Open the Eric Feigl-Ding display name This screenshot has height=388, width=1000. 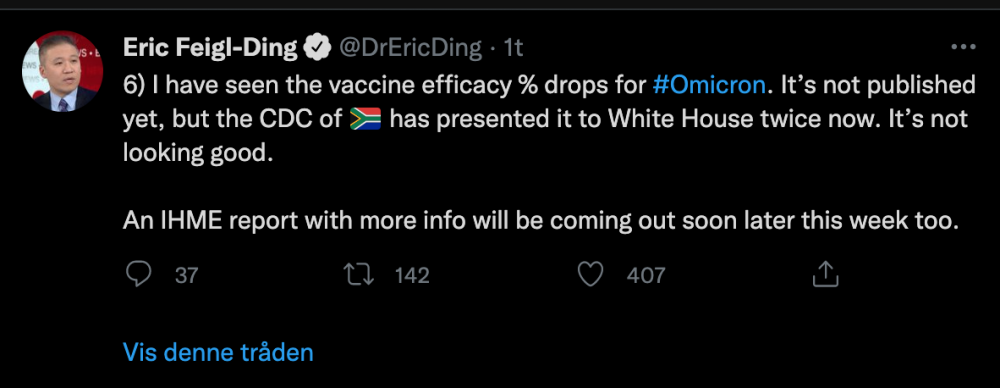210,48
